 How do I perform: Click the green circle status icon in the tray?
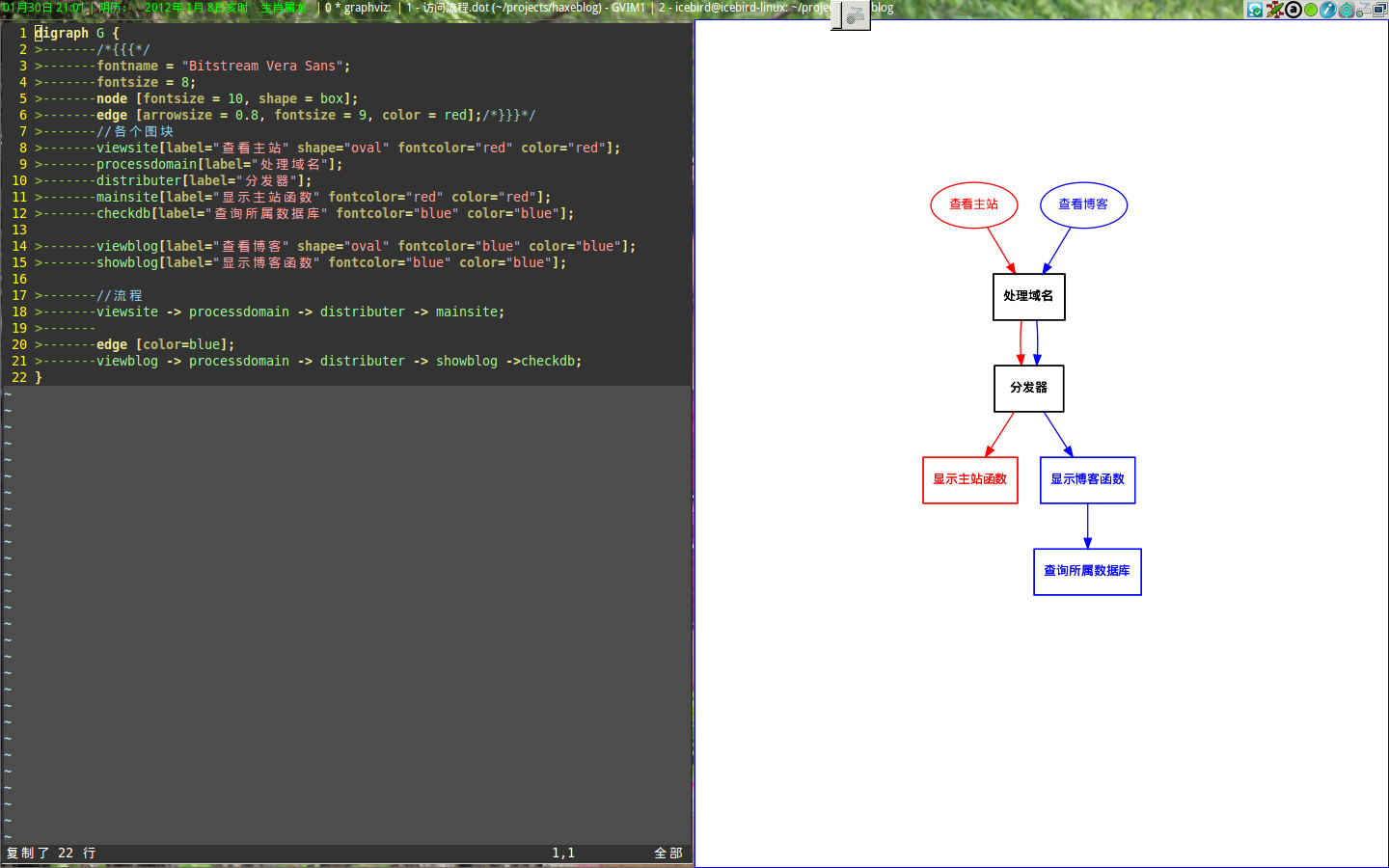pyautogui.click(x=1309, y=9)
